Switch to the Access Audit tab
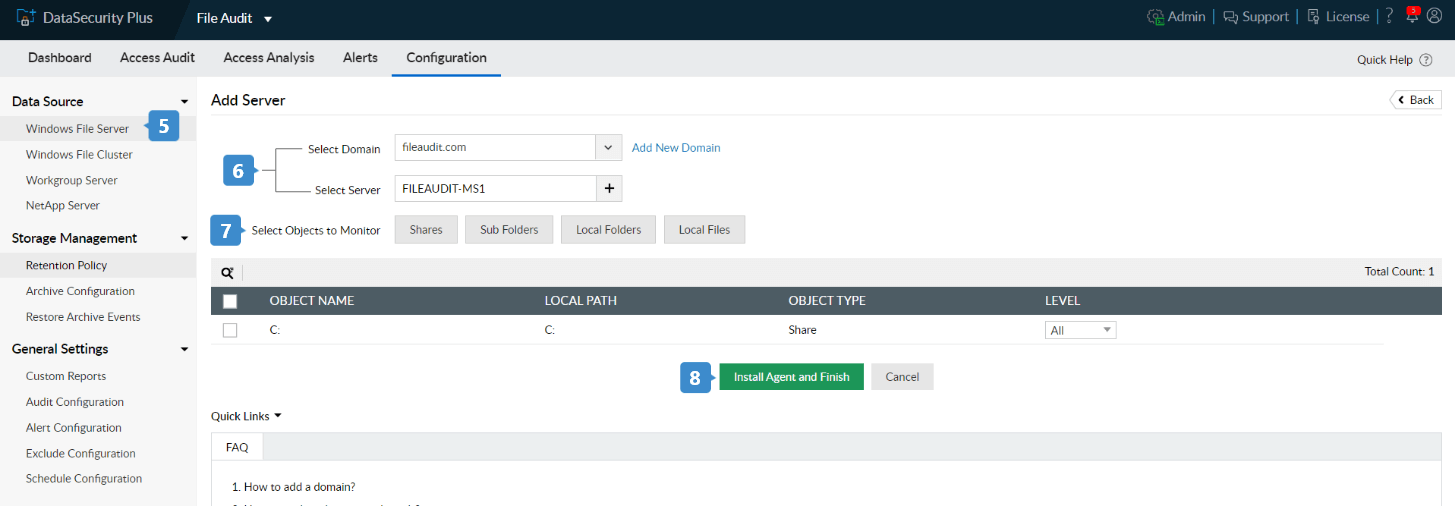The width and height of the screenshot is (1455, 506). pos(157,58)
